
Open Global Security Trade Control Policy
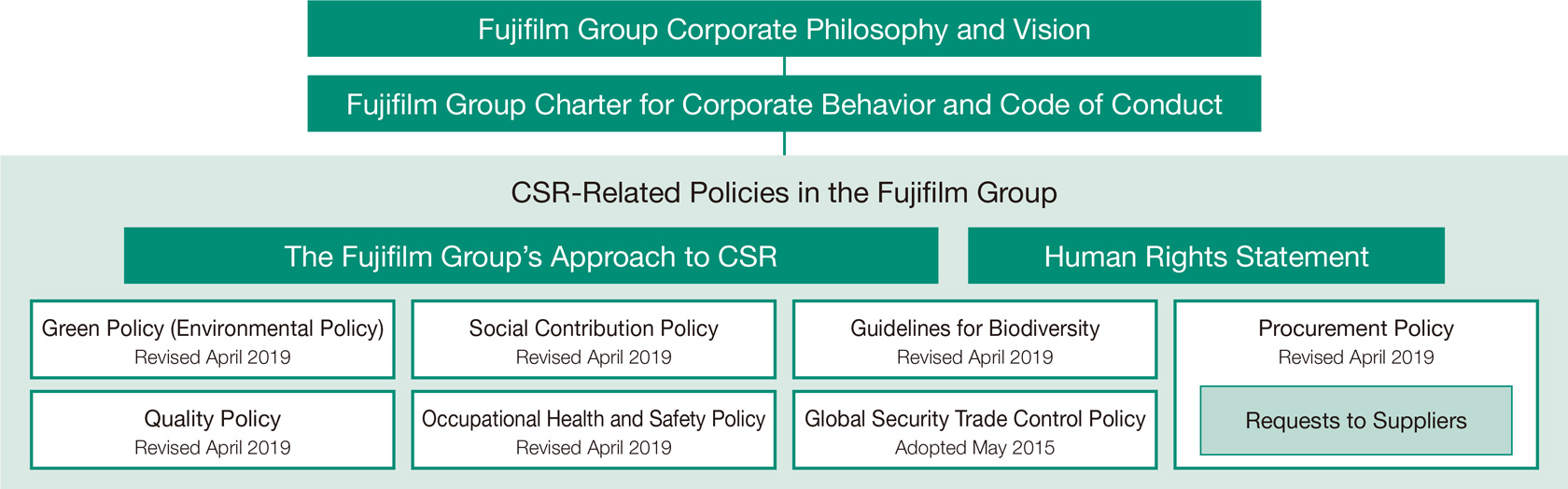(975, 430)
